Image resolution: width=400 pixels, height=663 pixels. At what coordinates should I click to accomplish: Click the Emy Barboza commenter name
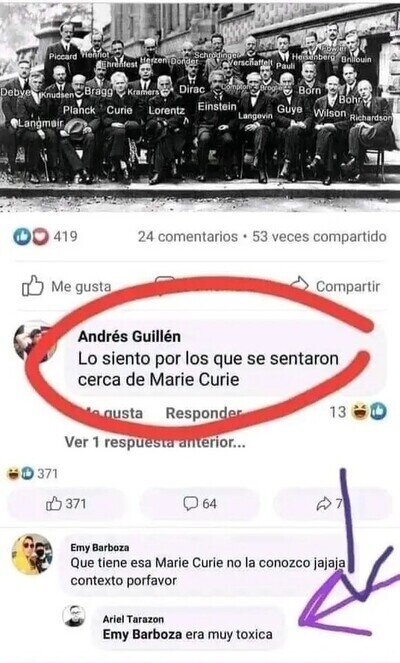coord(100,548)
